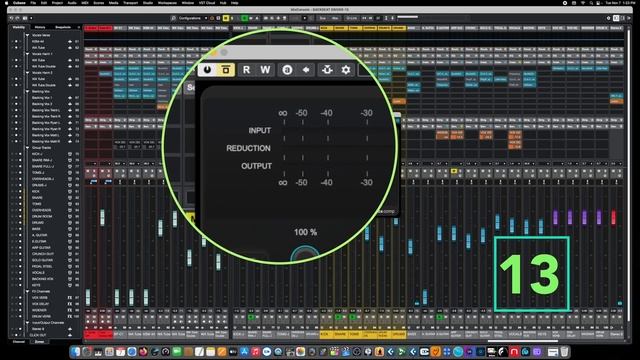The width and height of the screenshot is (640, 360).
Task: Select the red first channel name label
Action: 91,334
